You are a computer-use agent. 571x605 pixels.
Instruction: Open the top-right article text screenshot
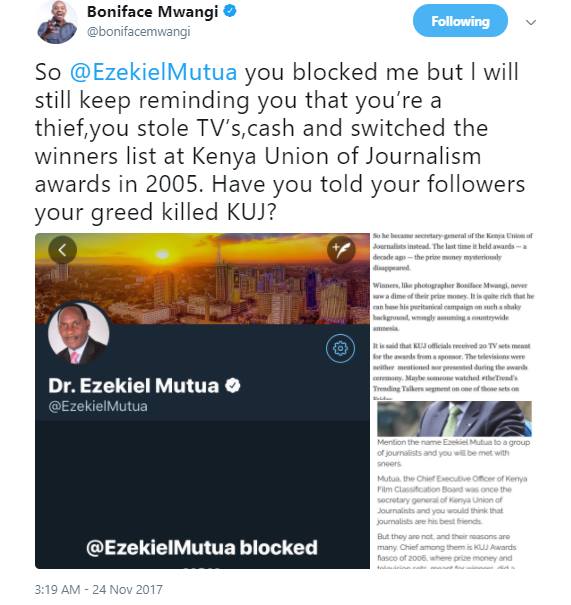coord(453,316)
